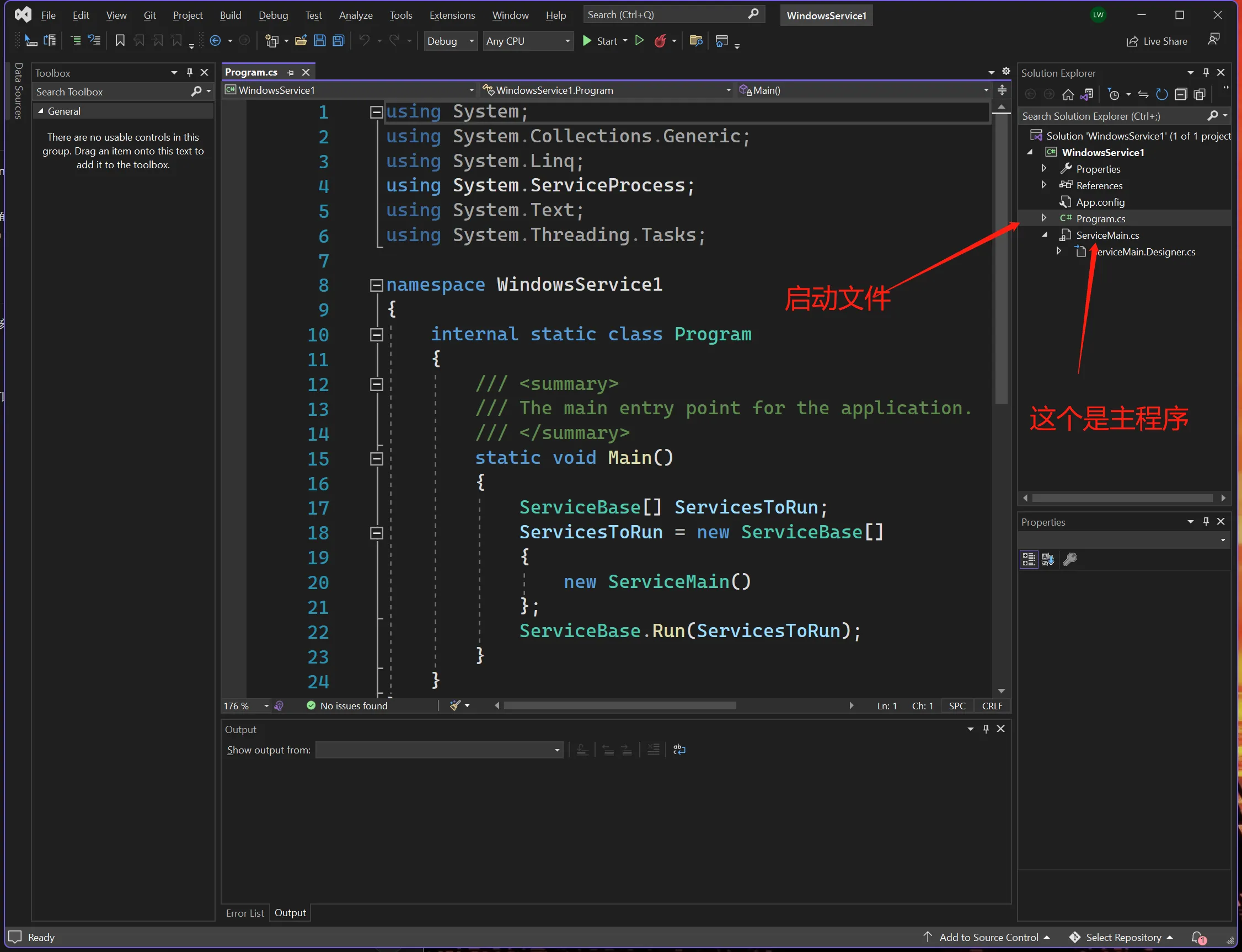The height and width of the screenshot is (952, 1242).
Task: Click the IntelliCode health indicator icon
Action: 279,705
